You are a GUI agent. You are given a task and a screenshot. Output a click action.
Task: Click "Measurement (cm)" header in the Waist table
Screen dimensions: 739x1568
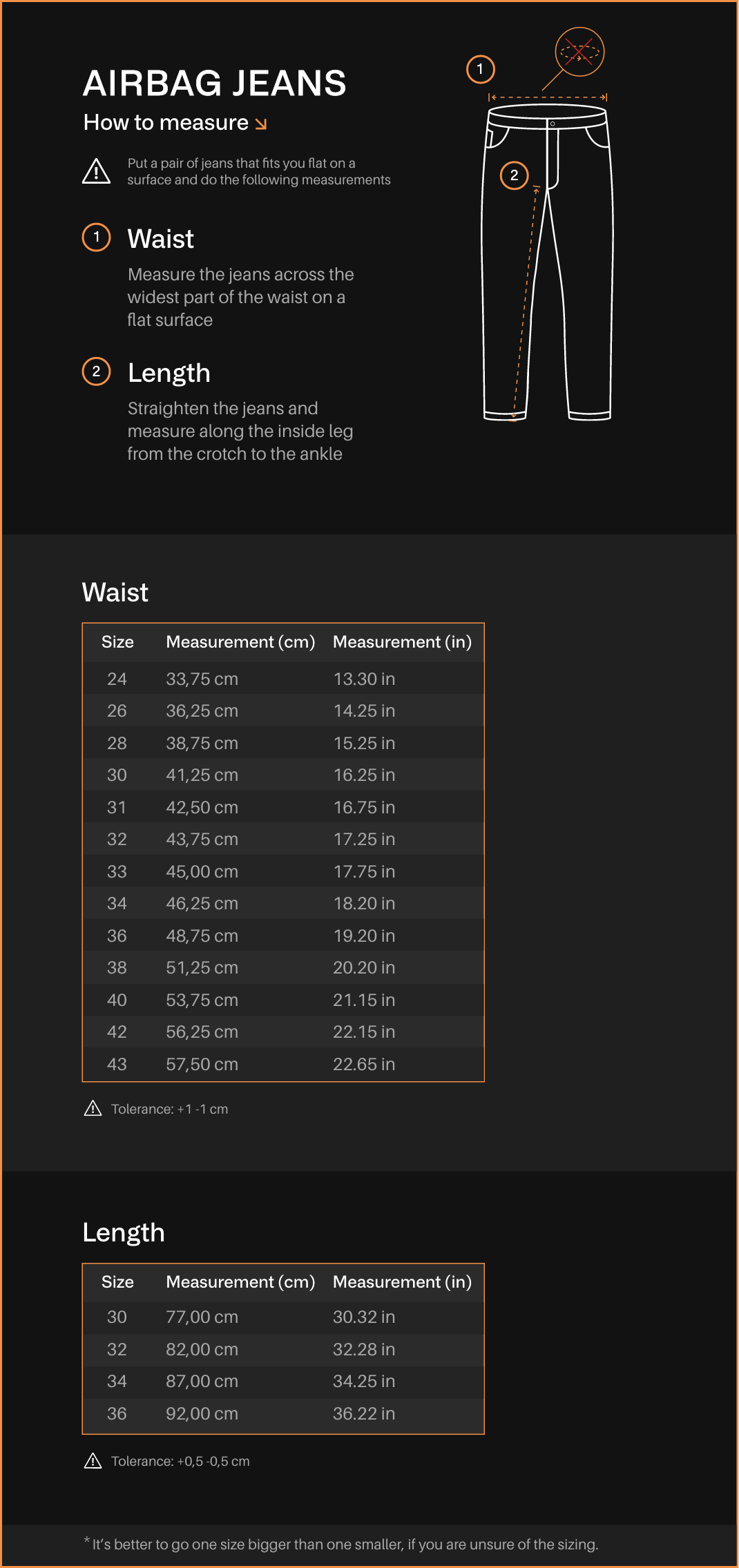pyautogui.click(x=240, y=642)
